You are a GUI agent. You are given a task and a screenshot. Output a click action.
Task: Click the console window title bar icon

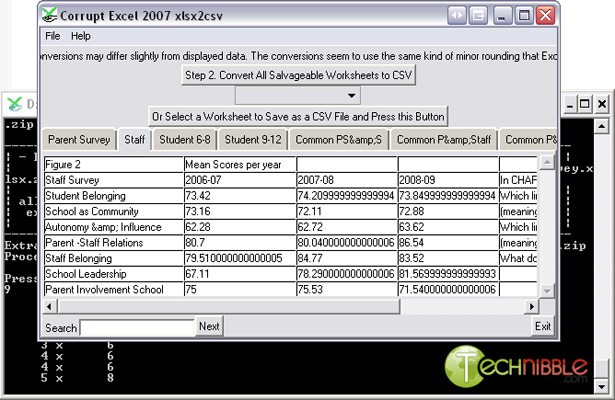tap(15, 104)
